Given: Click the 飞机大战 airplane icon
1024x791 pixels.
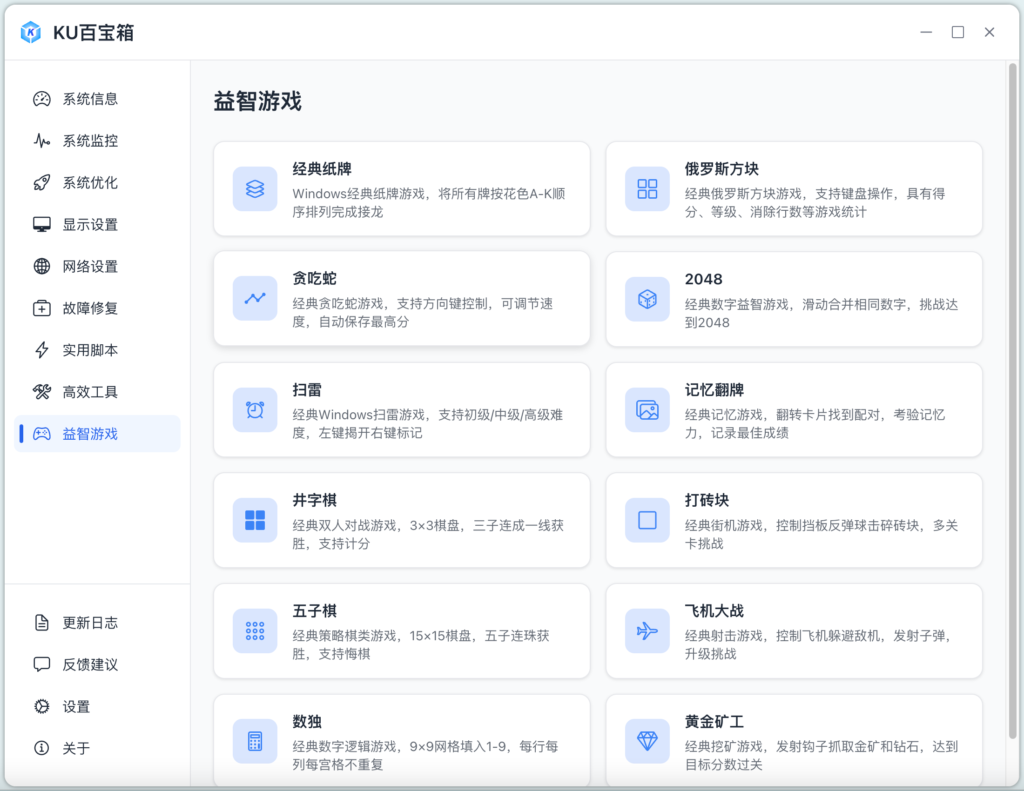Looking at the screenshot, I should coord(647,631).
